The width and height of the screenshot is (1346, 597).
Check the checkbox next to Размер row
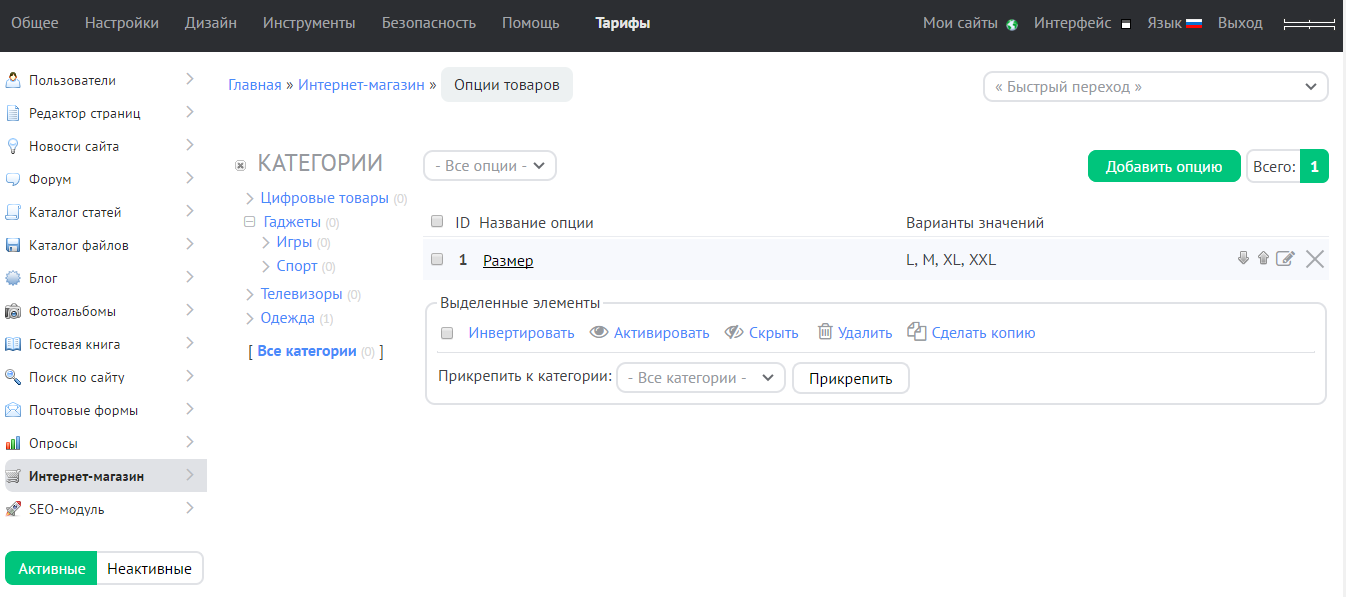pos(436,258)
